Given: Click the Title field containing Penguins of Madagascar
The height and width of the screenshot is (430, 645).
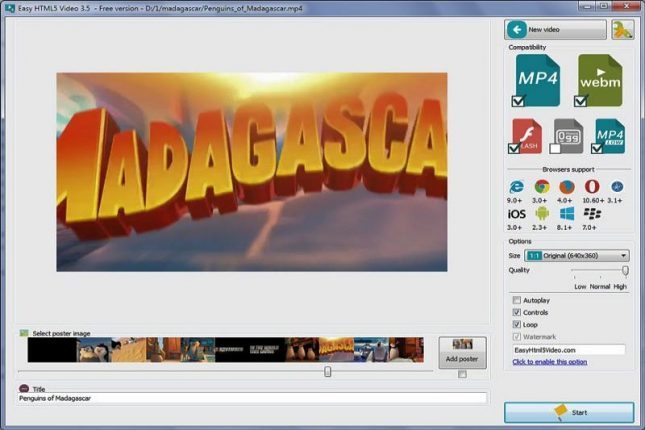Looking at the screenshot, I should point(252,398).
